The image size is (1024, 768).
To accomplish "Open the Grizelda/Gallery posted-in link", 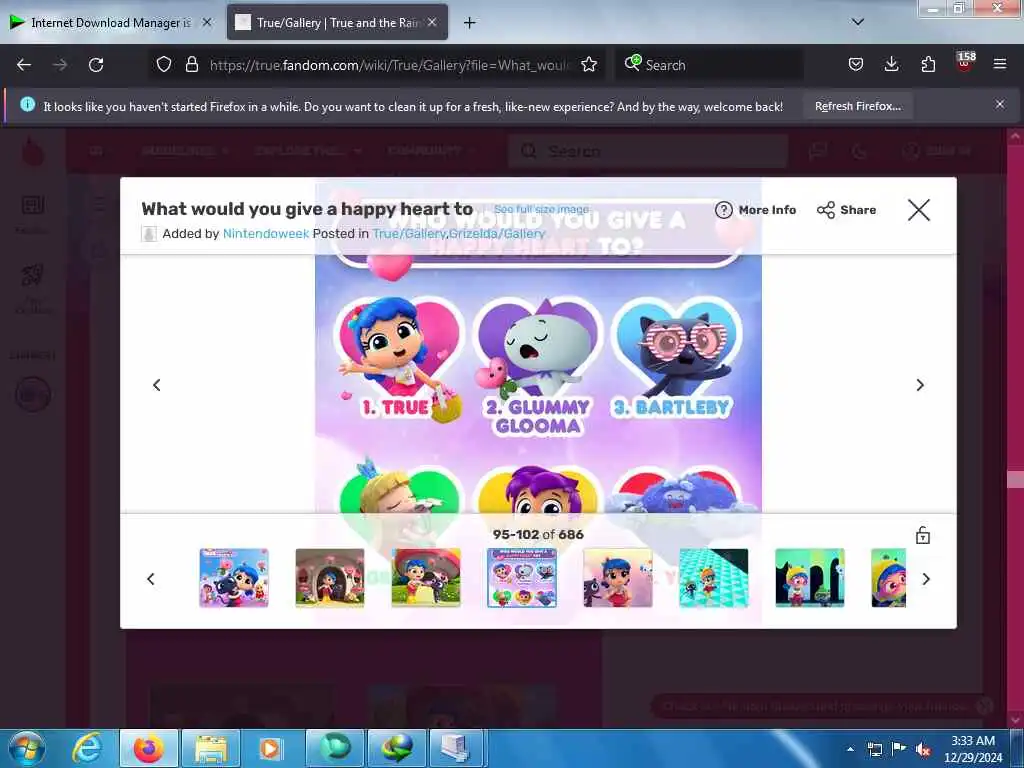I will (x=497, y=234).
